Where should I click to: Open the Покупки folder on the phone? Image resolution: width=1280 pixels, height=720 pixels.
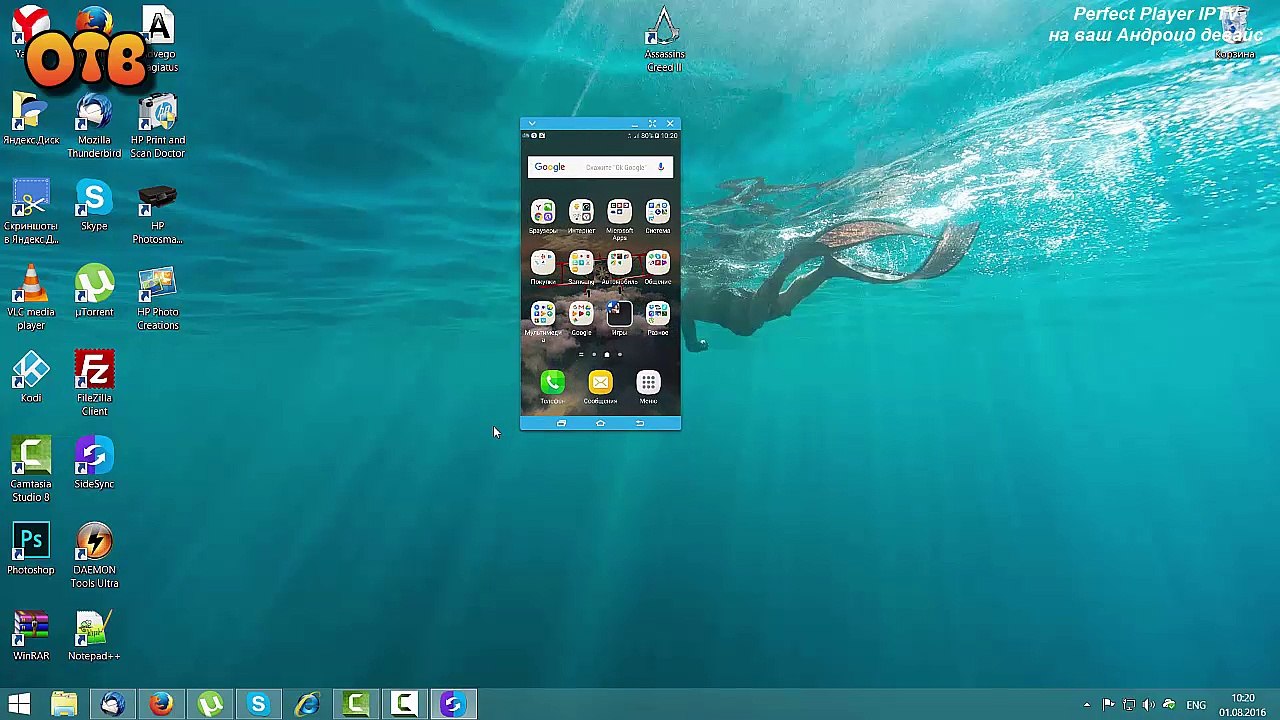coord(543,267)
